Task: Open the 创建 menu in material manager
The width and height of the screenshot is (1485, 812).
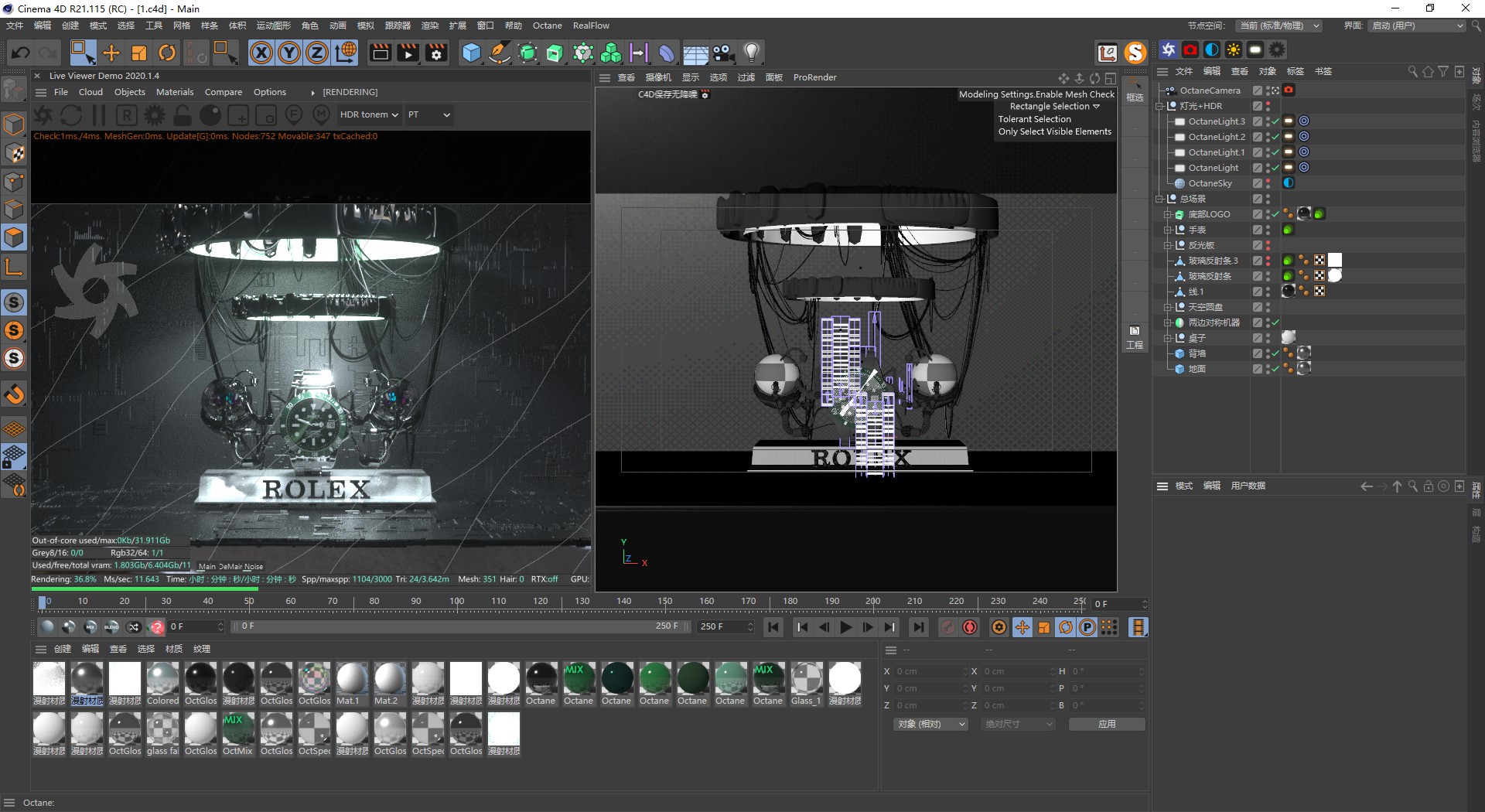Action: click(x=63, y=649)
